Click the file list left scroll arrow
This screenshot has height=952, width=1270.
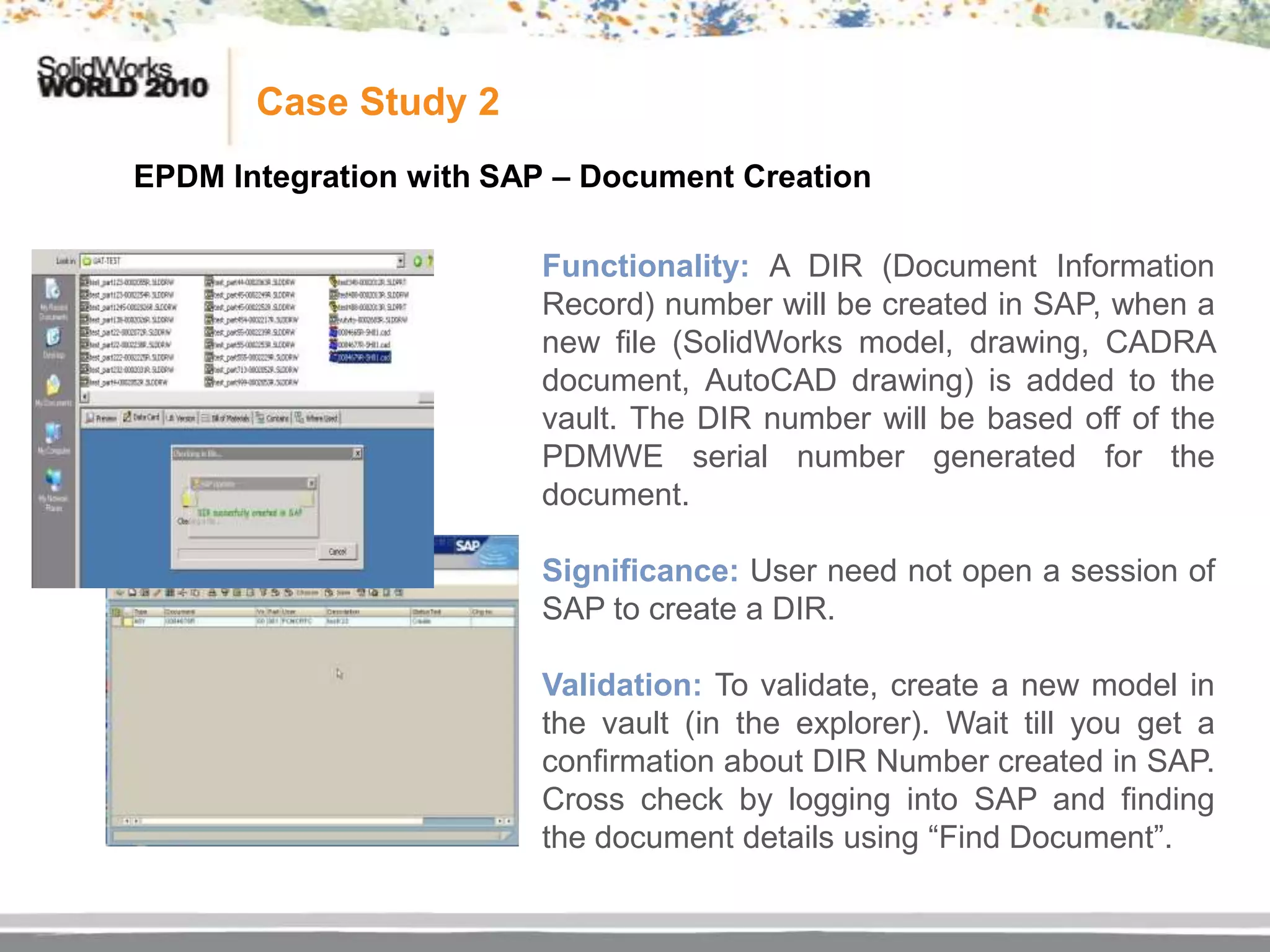(85, 397)
